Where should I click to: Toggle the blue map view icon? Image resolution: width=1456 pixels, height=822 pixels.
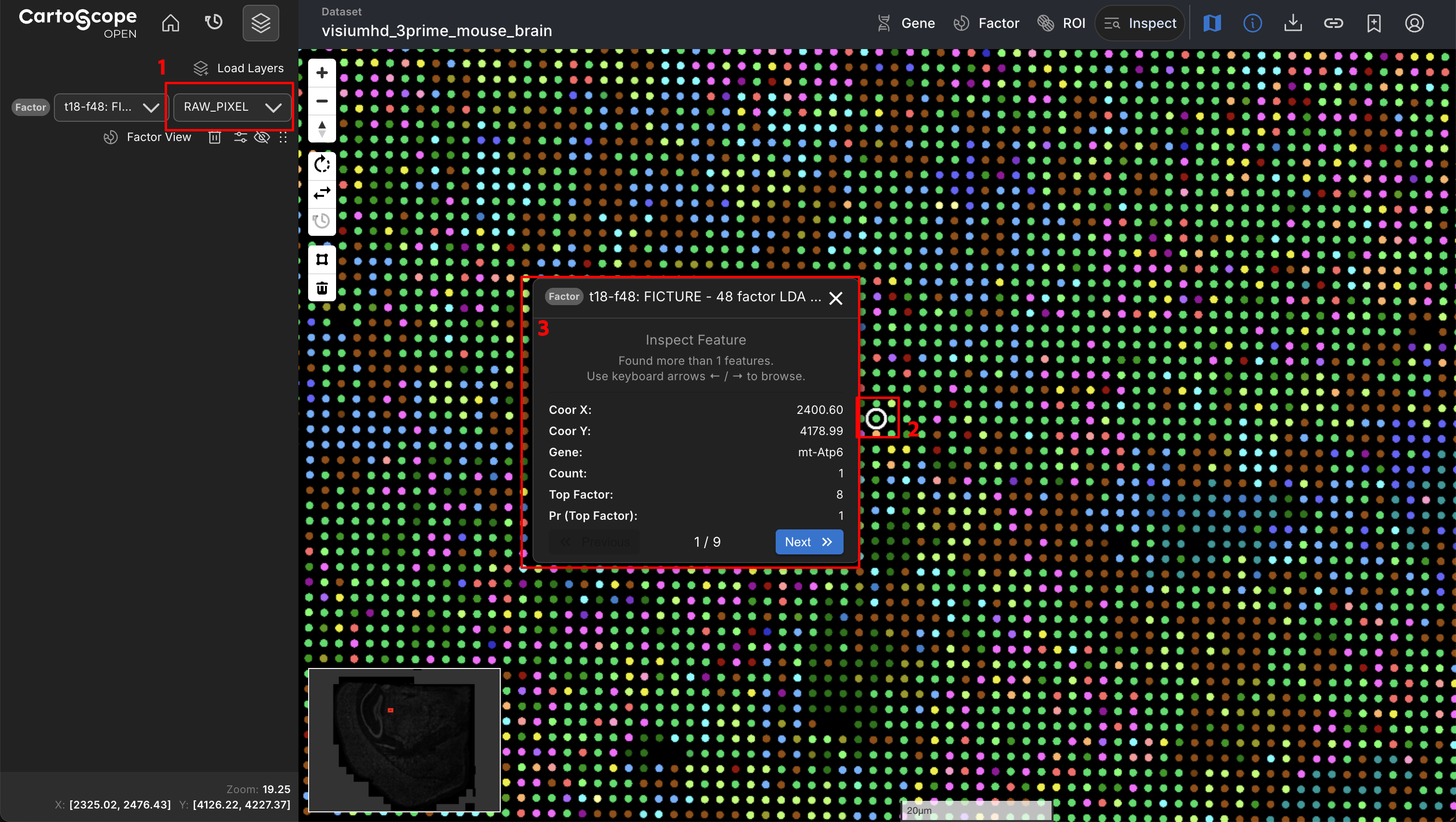click(1212, 23)
